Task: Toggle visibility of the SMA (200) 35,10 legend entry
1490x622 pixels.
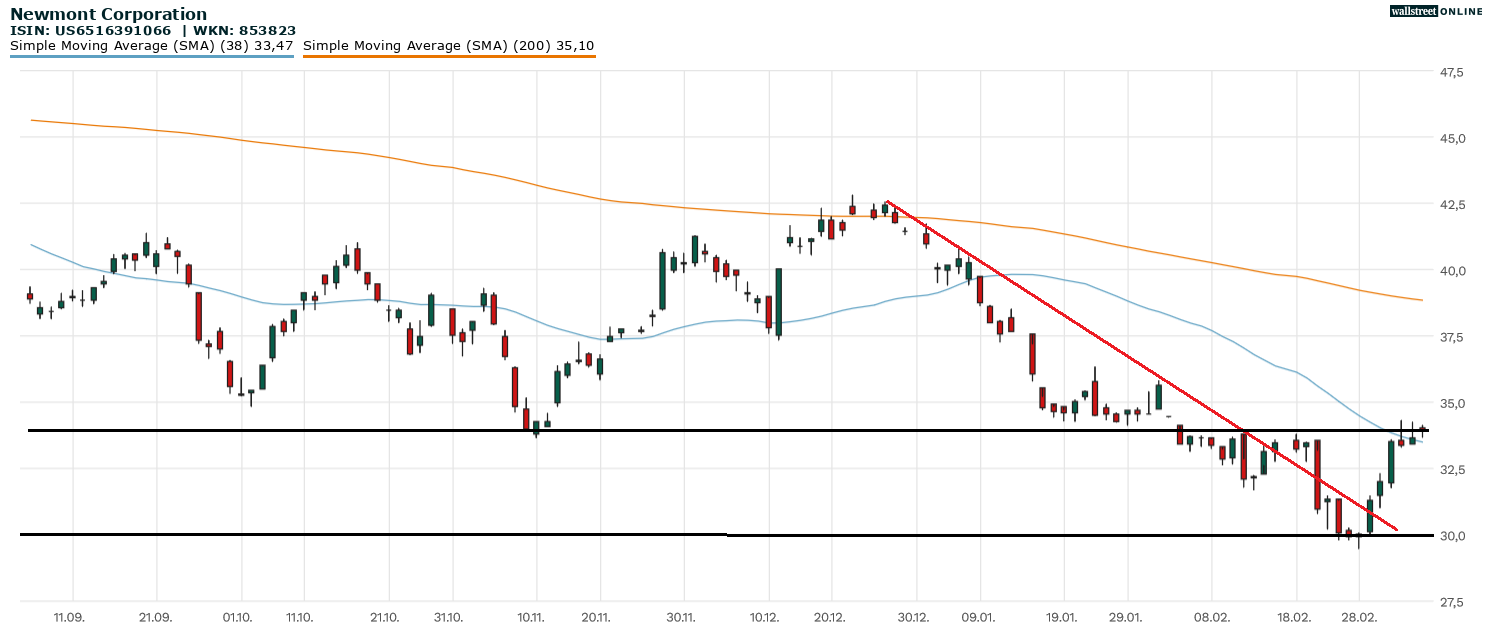Action: click(450, 45)
